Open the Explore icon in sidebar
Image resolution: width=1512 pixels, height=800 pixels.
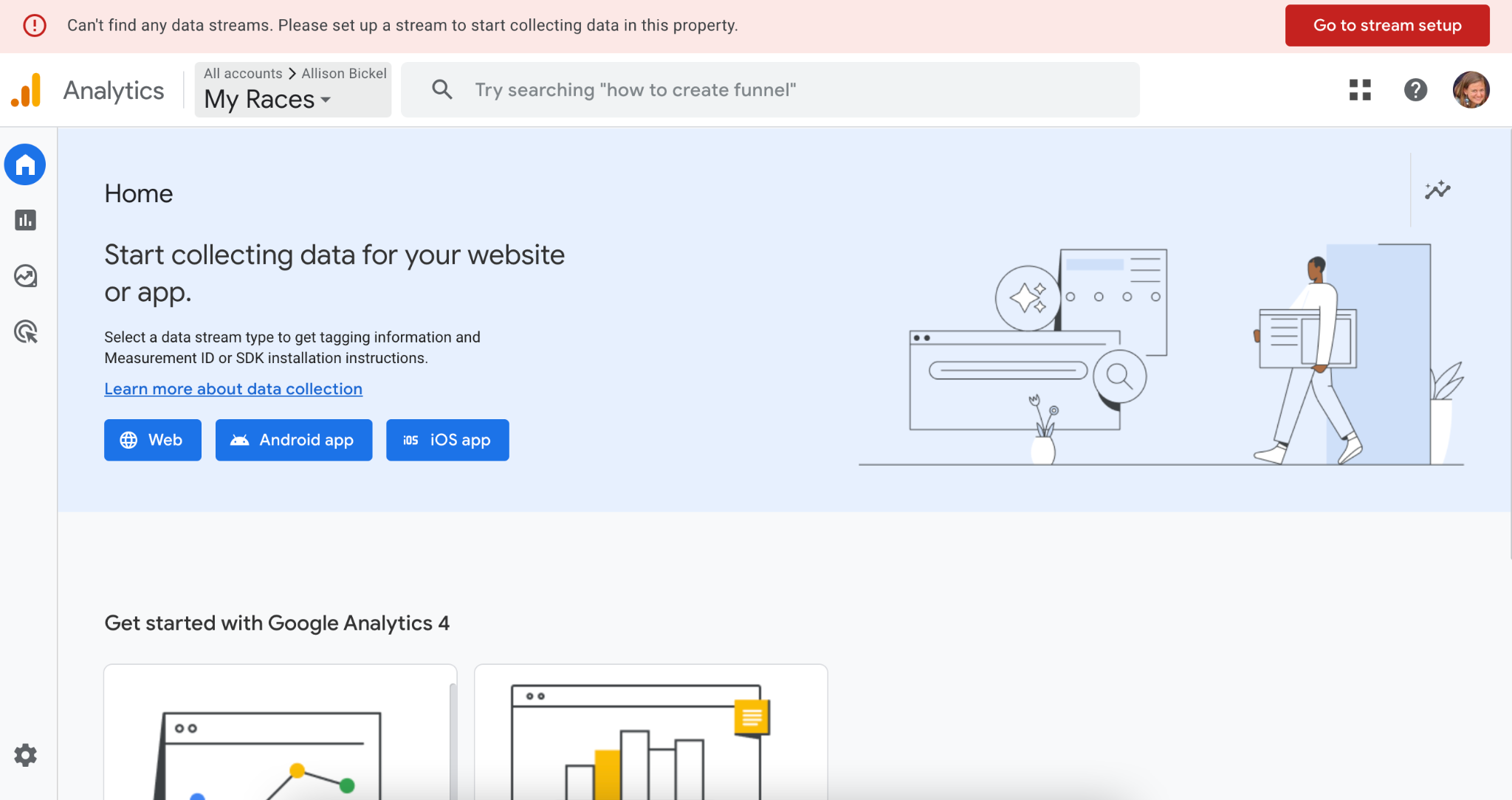(25, 276)
